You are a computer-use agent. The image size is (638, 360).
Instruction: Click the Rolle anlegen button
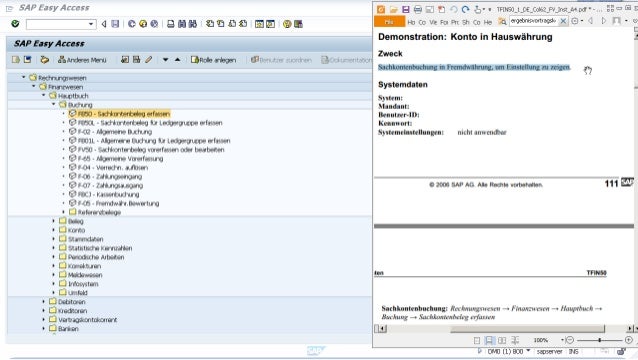[214, 60]
